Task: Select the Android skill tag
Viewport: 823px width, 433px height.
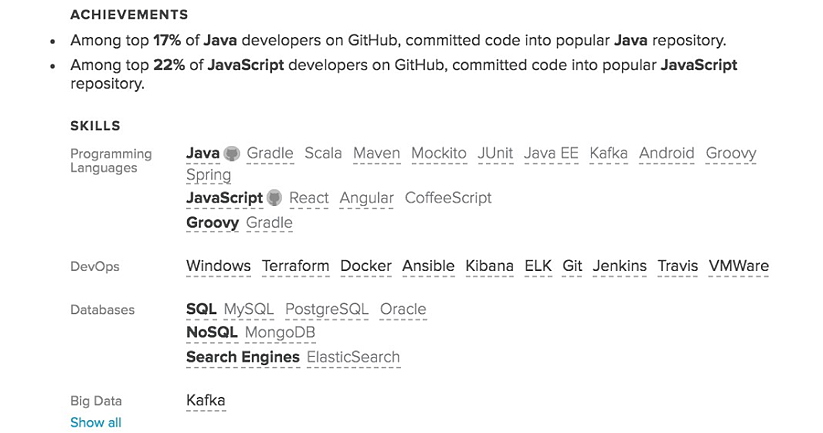Action: [667, 154]
